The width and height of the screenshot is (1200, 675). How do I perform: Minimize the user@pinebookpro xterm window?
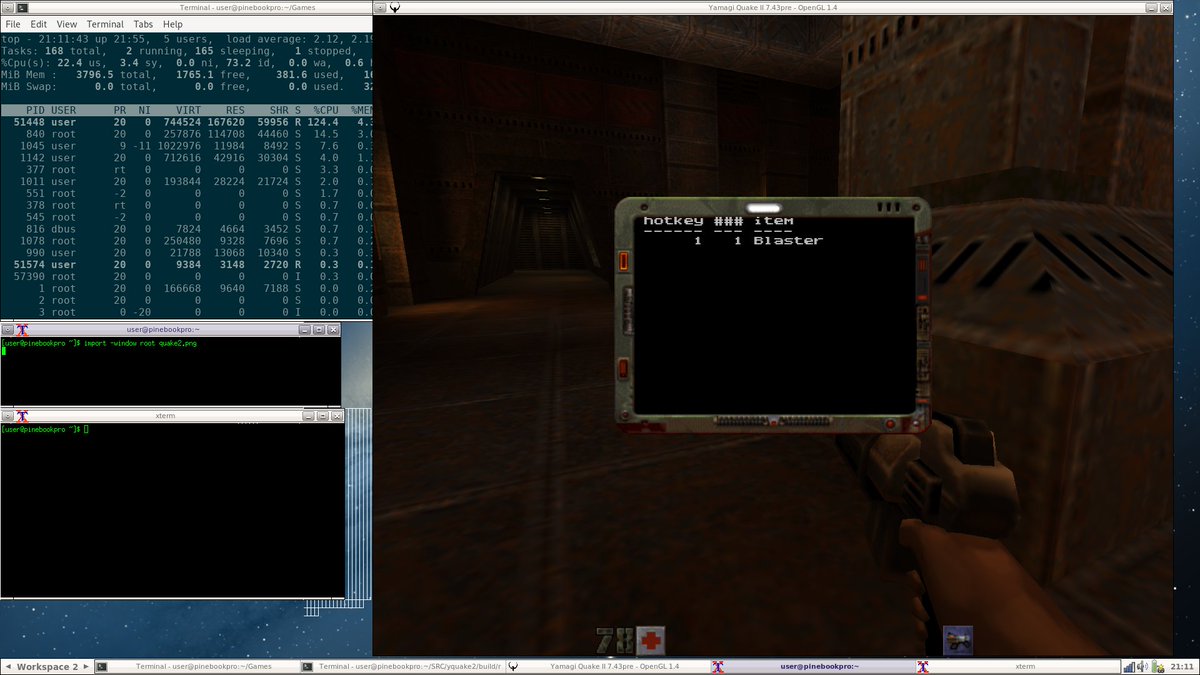(304, 329)
